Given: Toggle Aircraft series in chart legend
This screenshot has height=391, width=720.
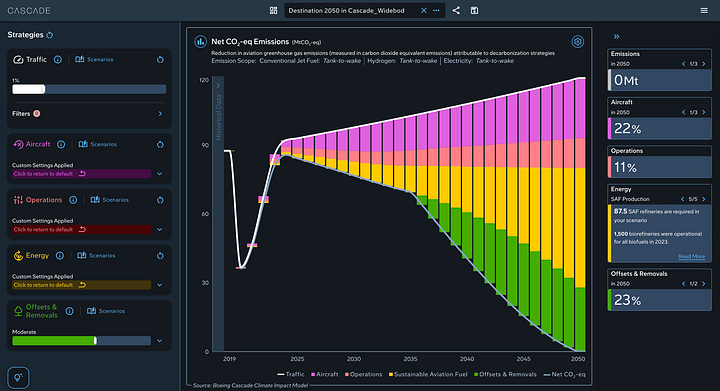Looking at the screenshot, I should click(x=325, y=374).
